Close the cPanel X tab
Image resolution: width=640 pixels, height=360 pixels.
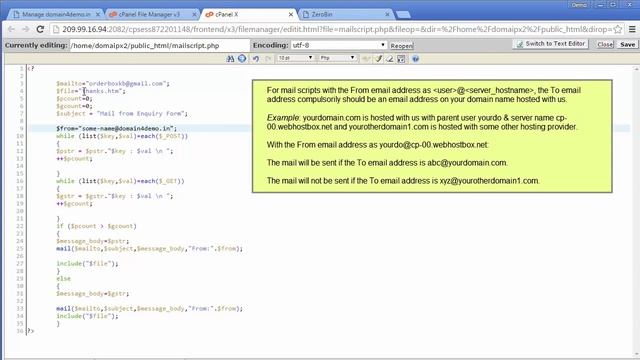[291, 14]
